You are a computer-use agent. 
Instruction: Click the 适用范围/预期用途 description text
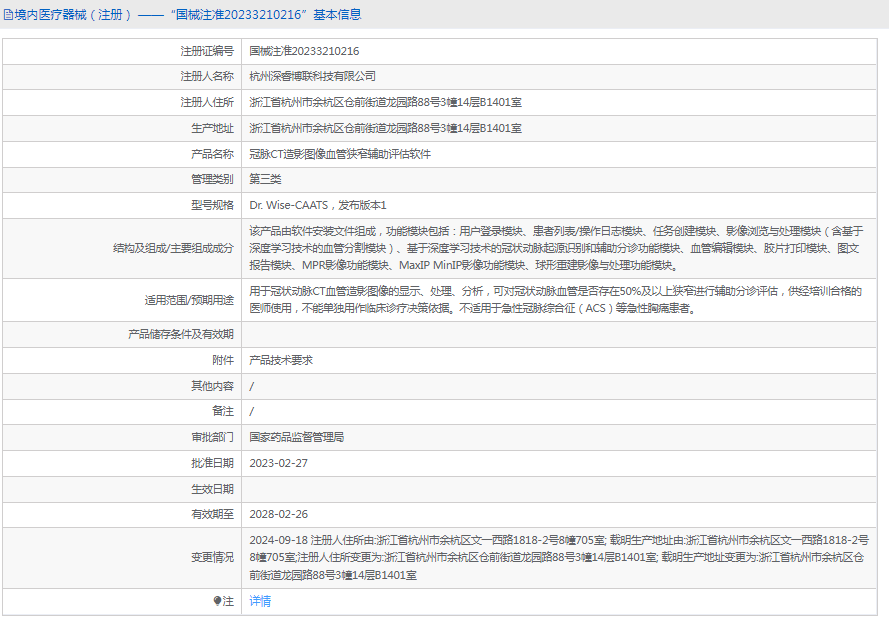pyautogui.click(x=556, y=300)
